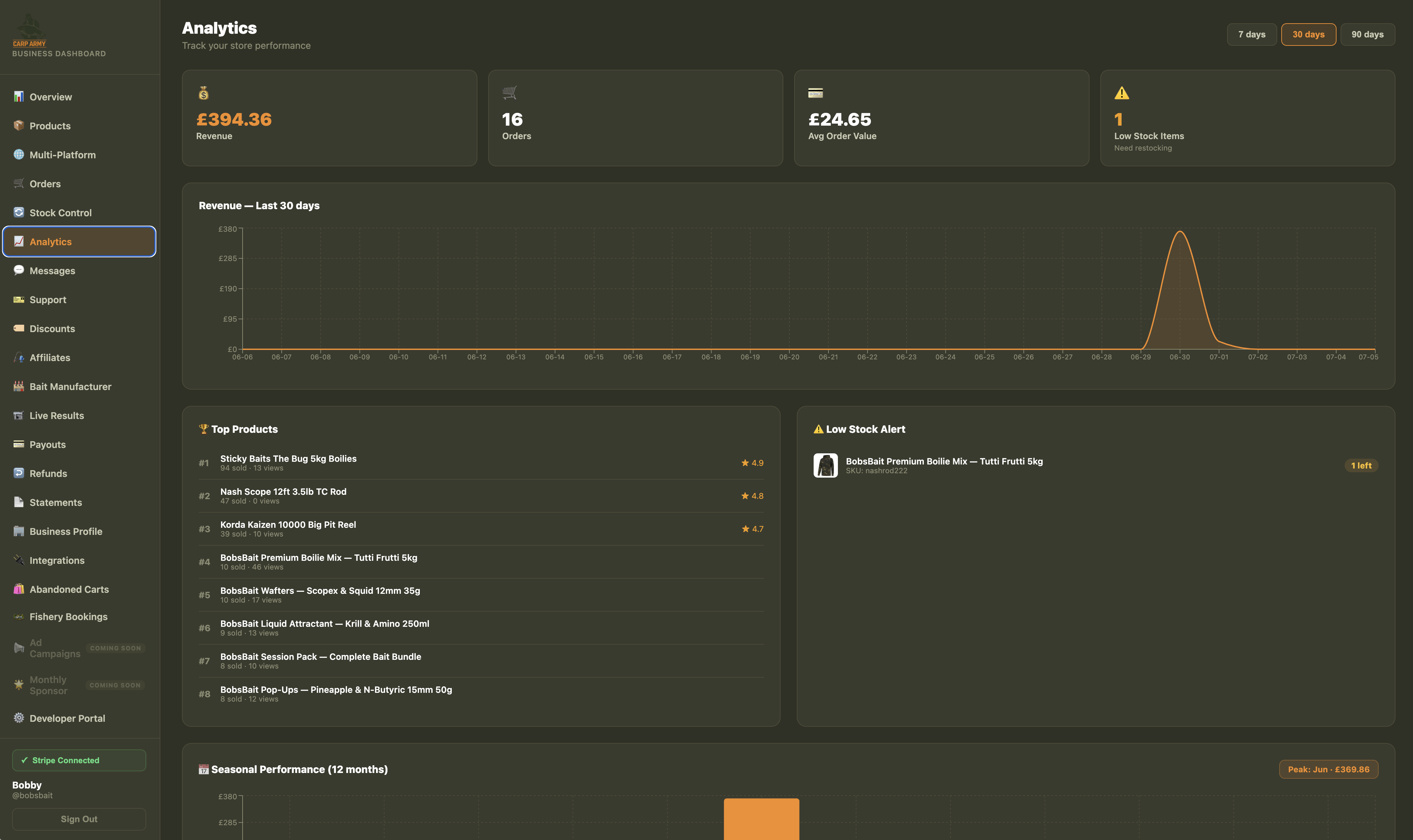The image size is (1413, 840).
Task: Open the Overview page
Action: coord(79,97)
